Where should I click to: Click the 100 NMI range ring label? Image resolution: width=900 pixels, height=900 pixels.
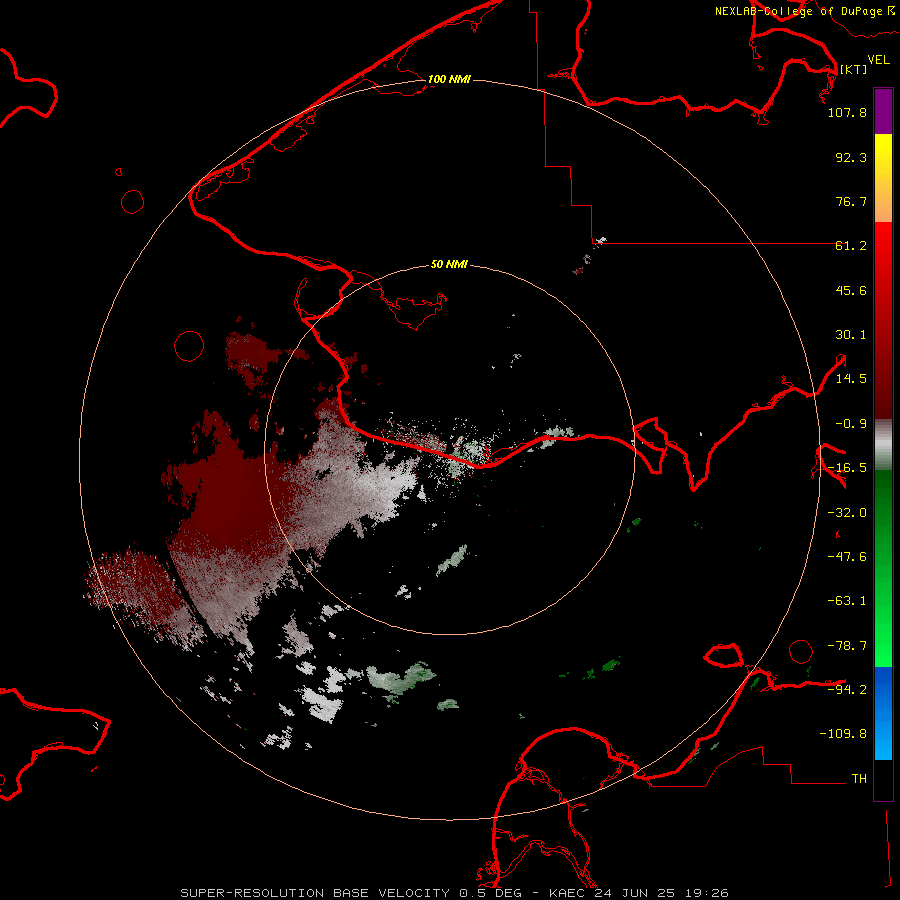click(449, 79)
